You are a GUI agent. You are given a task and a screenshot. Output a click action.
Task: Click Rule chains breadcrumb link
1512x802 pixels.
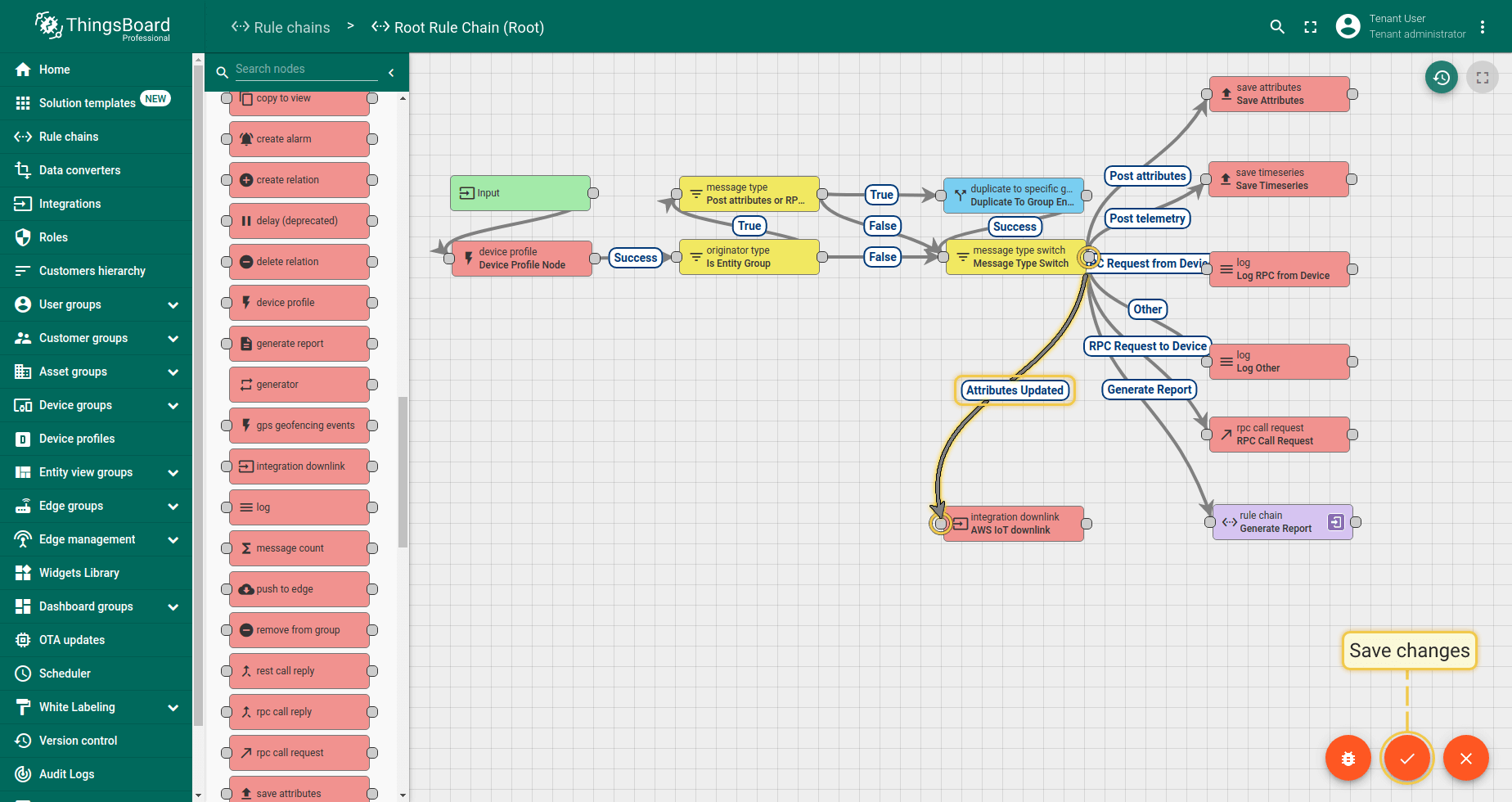281,27
